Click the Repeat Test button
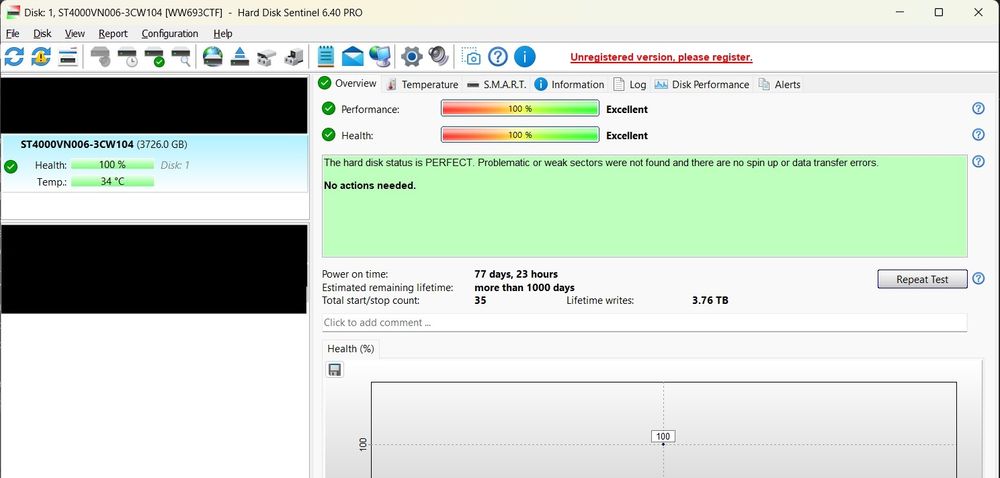 pos(922,279)
